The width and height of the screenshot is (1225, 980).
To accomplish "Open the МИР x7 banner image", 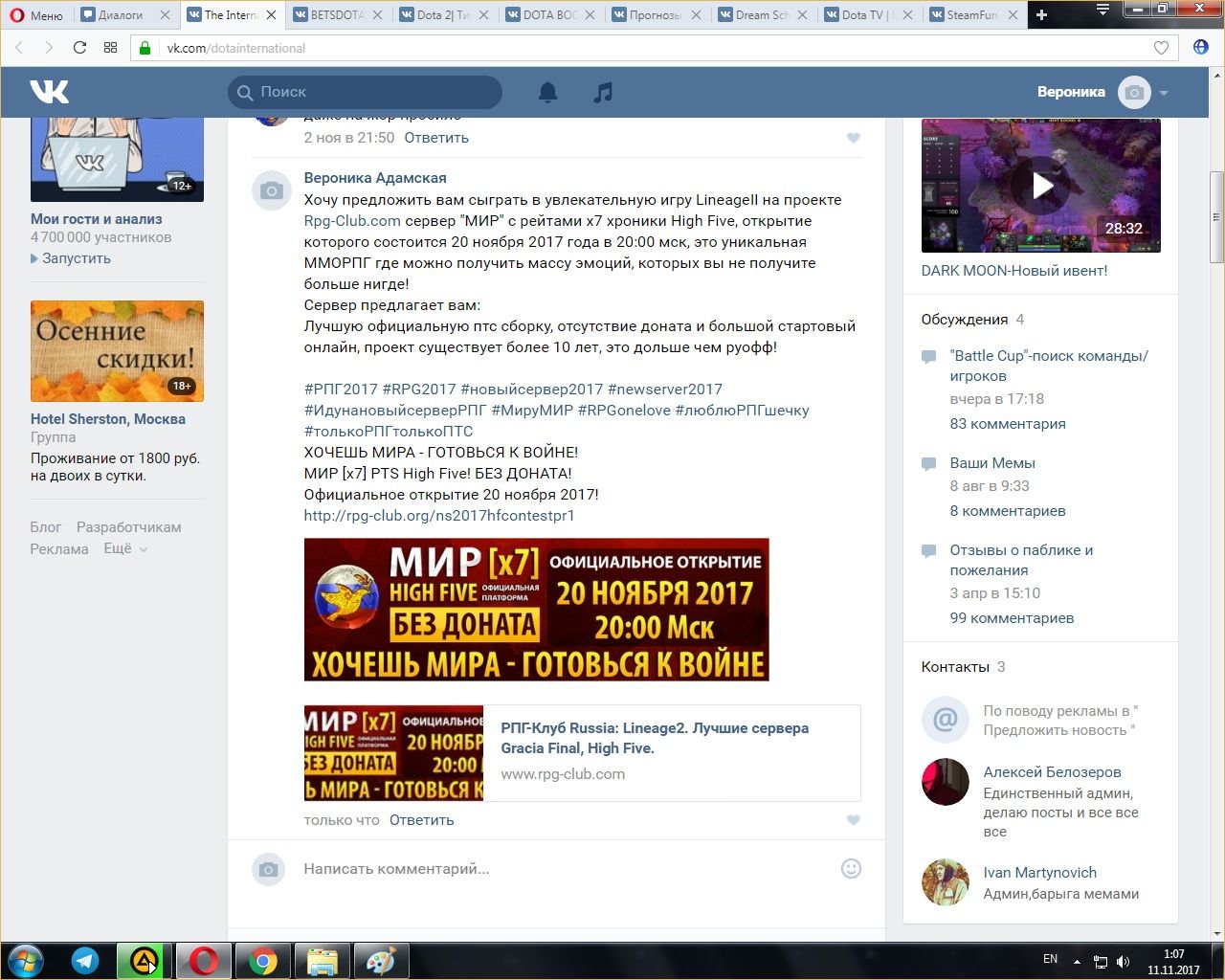I will [x=536, y=610].
